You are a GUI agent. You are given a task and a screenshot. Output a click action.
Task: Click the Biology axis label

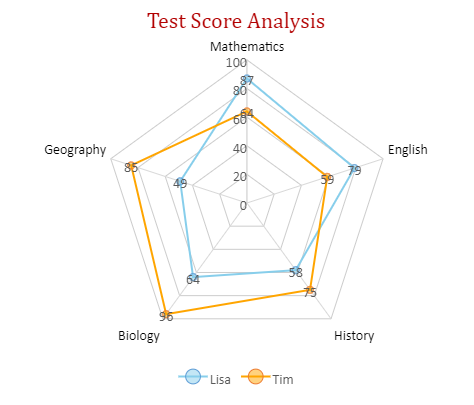click(139, 336)
